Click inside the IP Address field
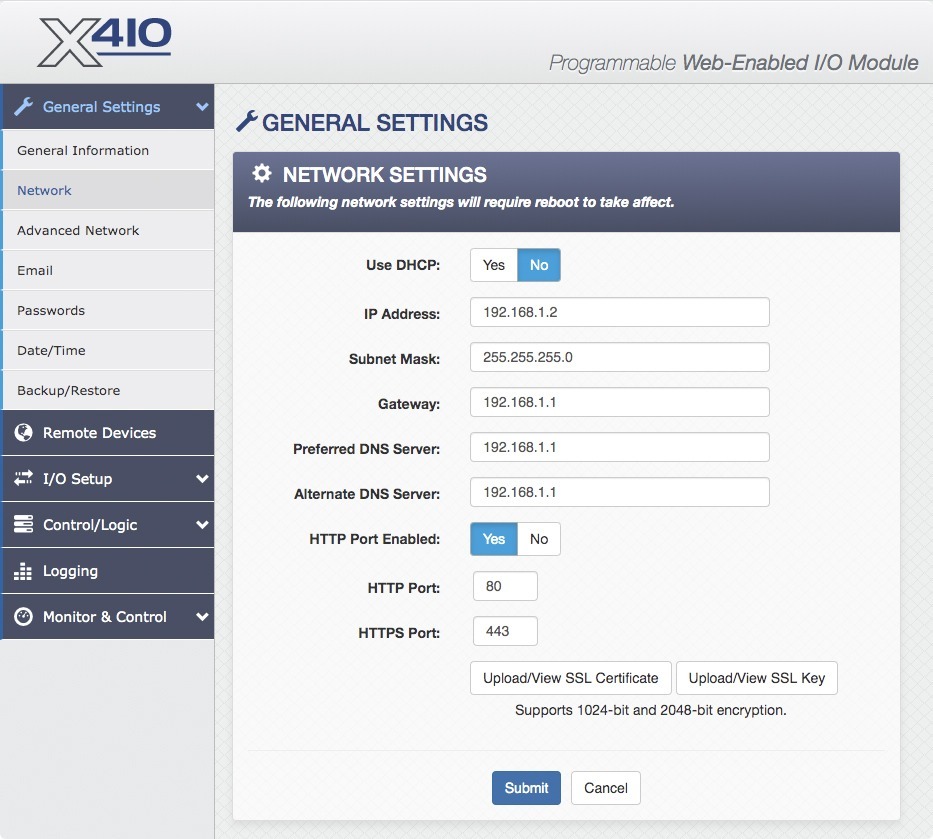Image resolution: width=933 pixels, height=839 pixels. (619, 312)
